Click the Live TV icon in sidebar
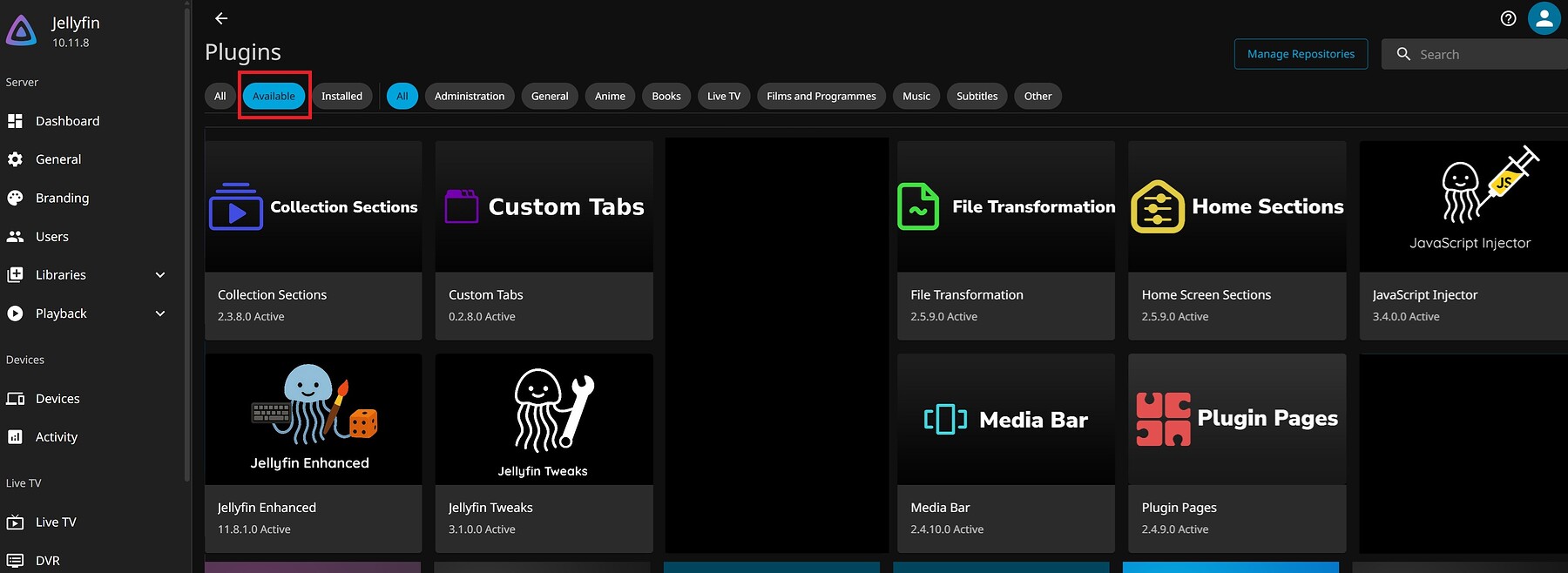Screen dimensions: 1568x573 15,522
